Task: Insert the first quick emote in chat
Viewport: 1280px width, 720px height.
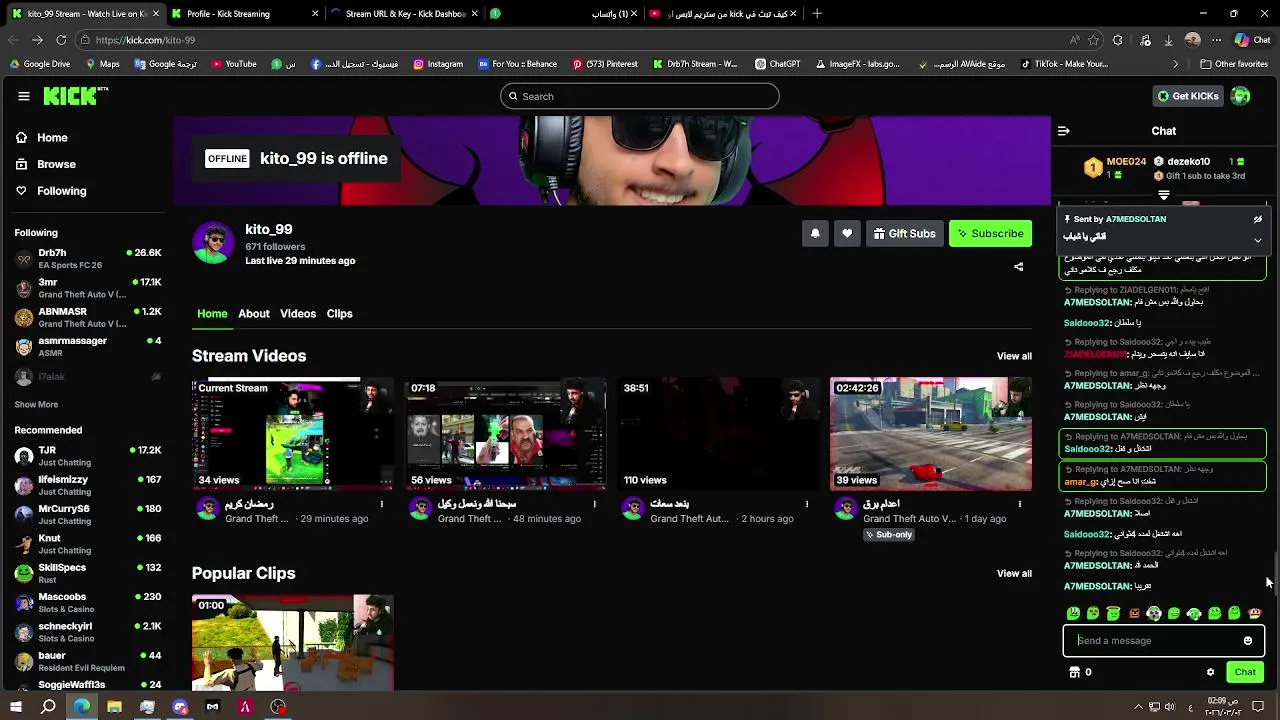Action: click(x=1073, y=613)
